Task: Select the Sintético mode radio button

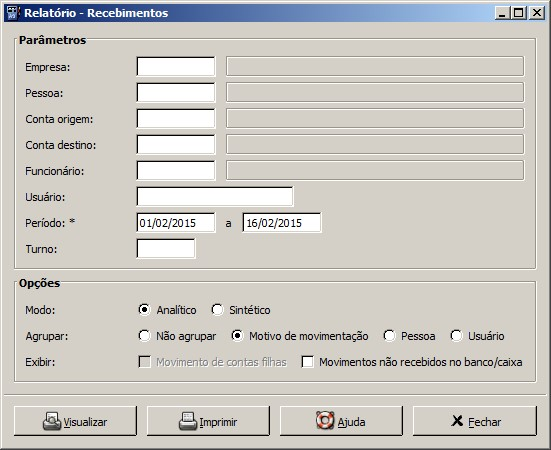Action: (x=217, y=310)
